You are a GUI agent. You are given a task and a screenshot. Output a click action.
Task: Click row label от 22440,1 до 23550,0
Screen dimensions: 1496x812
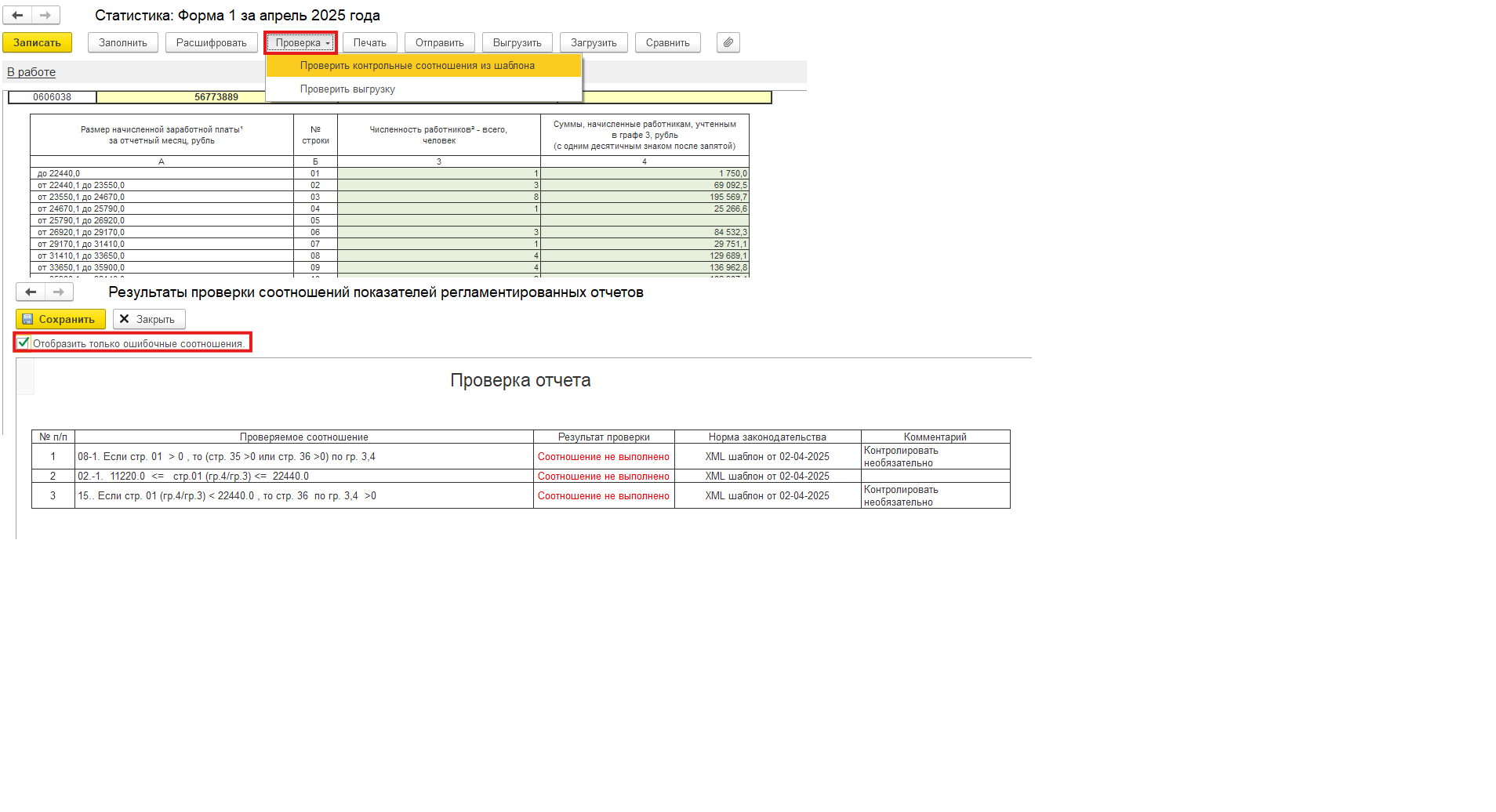coord(162,185)
